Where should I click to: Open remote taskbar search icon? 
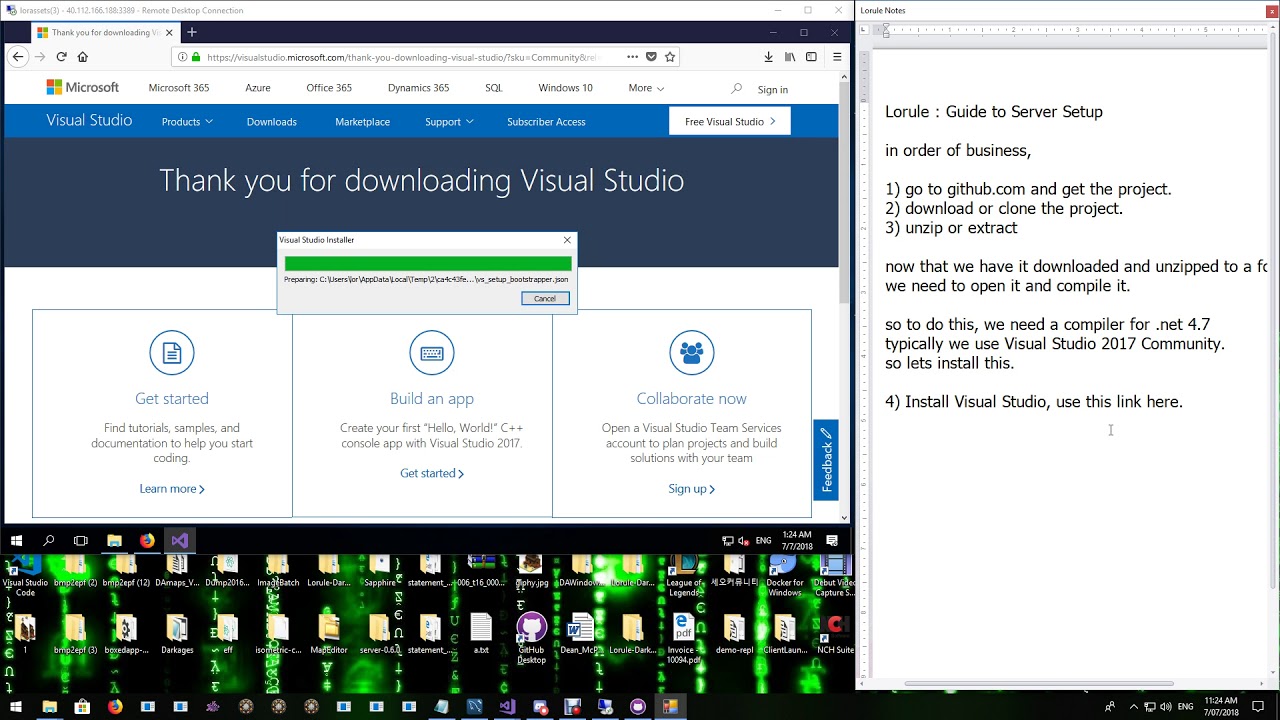(49, 541)
